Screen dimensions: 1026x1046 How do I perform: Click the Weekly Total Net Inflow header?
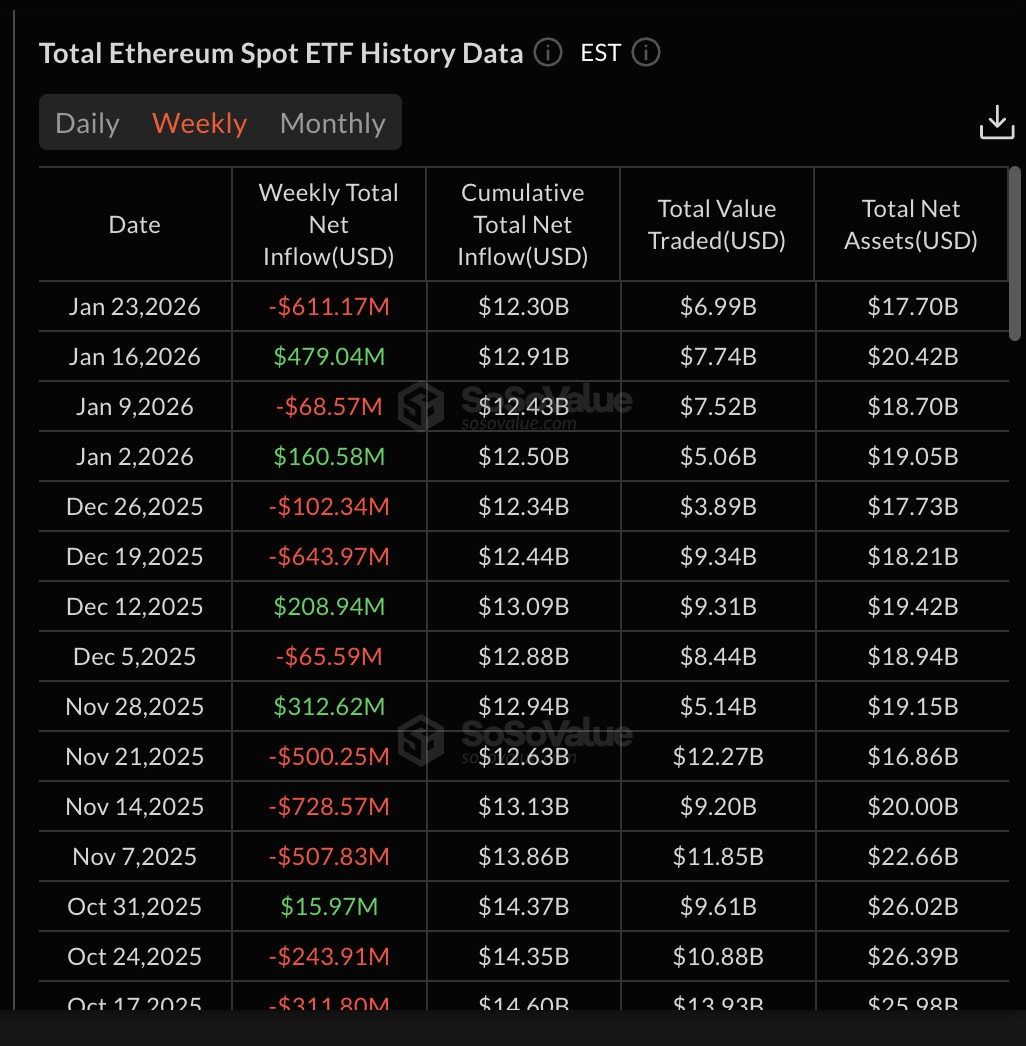tap(328, 224)
